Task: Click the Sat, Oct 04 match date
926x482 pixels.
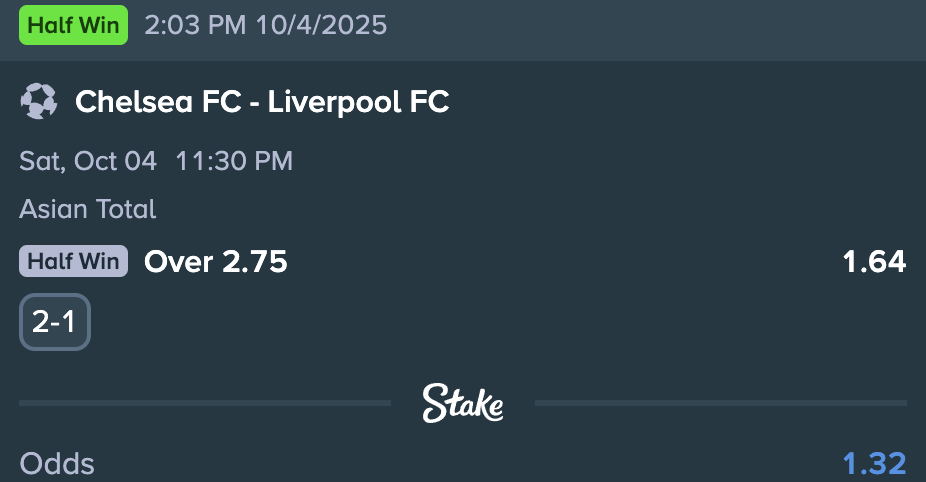Action: [x=88, y=161]
